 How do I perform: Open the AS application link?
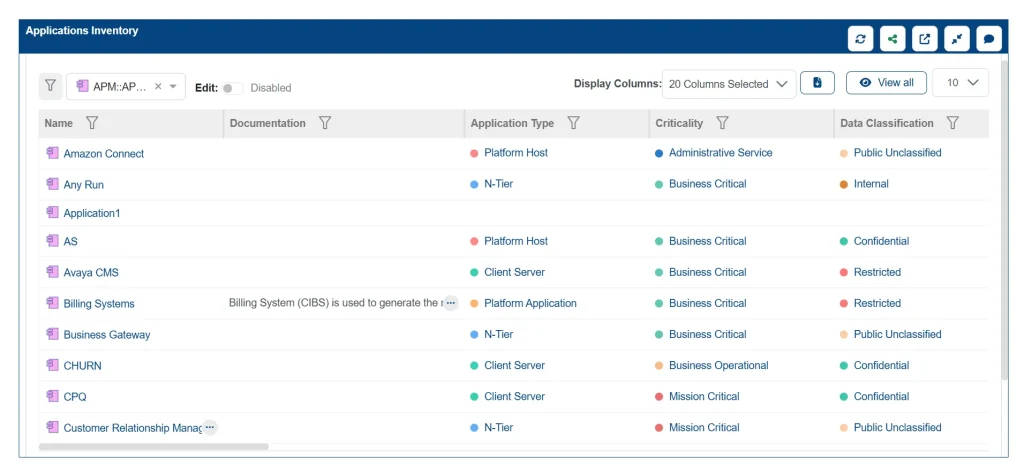point(71,241)
